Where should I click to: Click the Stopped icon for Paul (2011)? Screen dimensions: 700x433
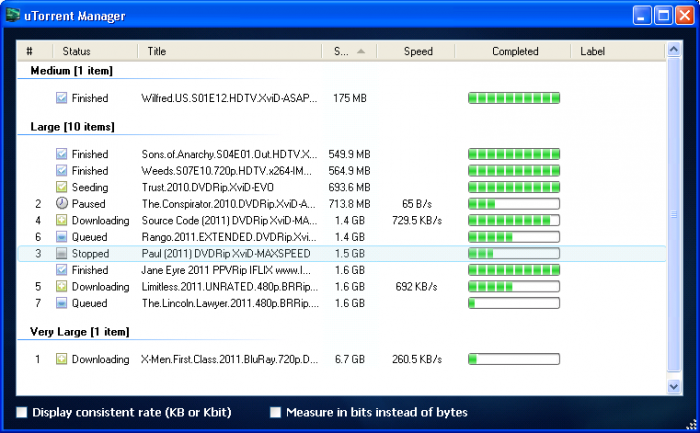click(x=62, y=253)
